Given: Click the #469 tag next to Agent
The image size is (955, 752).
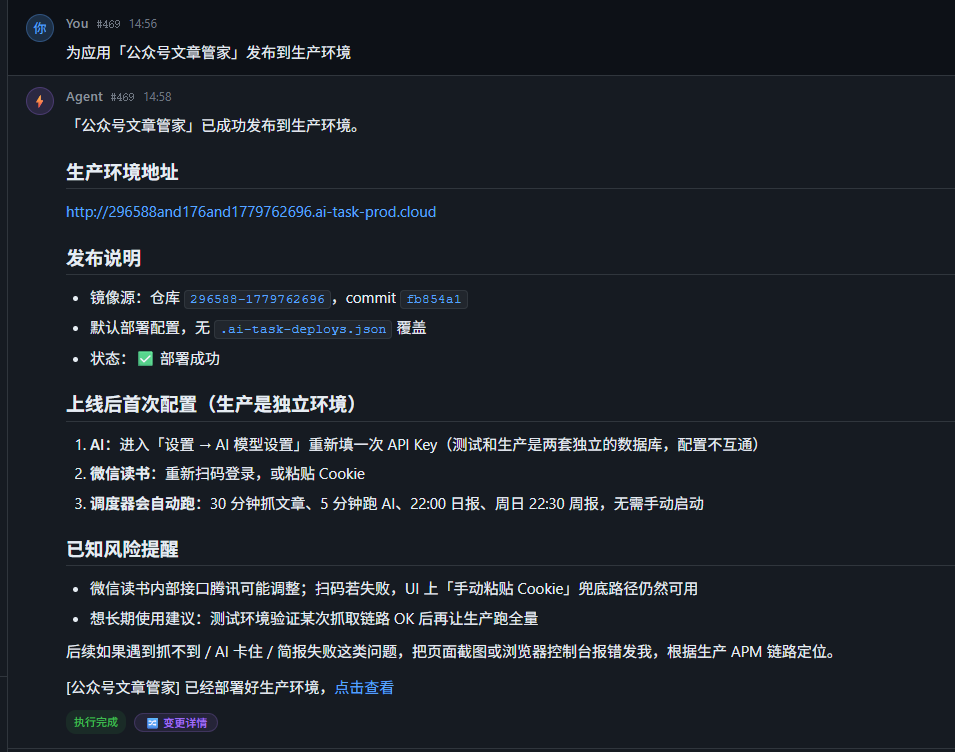Looking at the screenshot, I should 122,97.
